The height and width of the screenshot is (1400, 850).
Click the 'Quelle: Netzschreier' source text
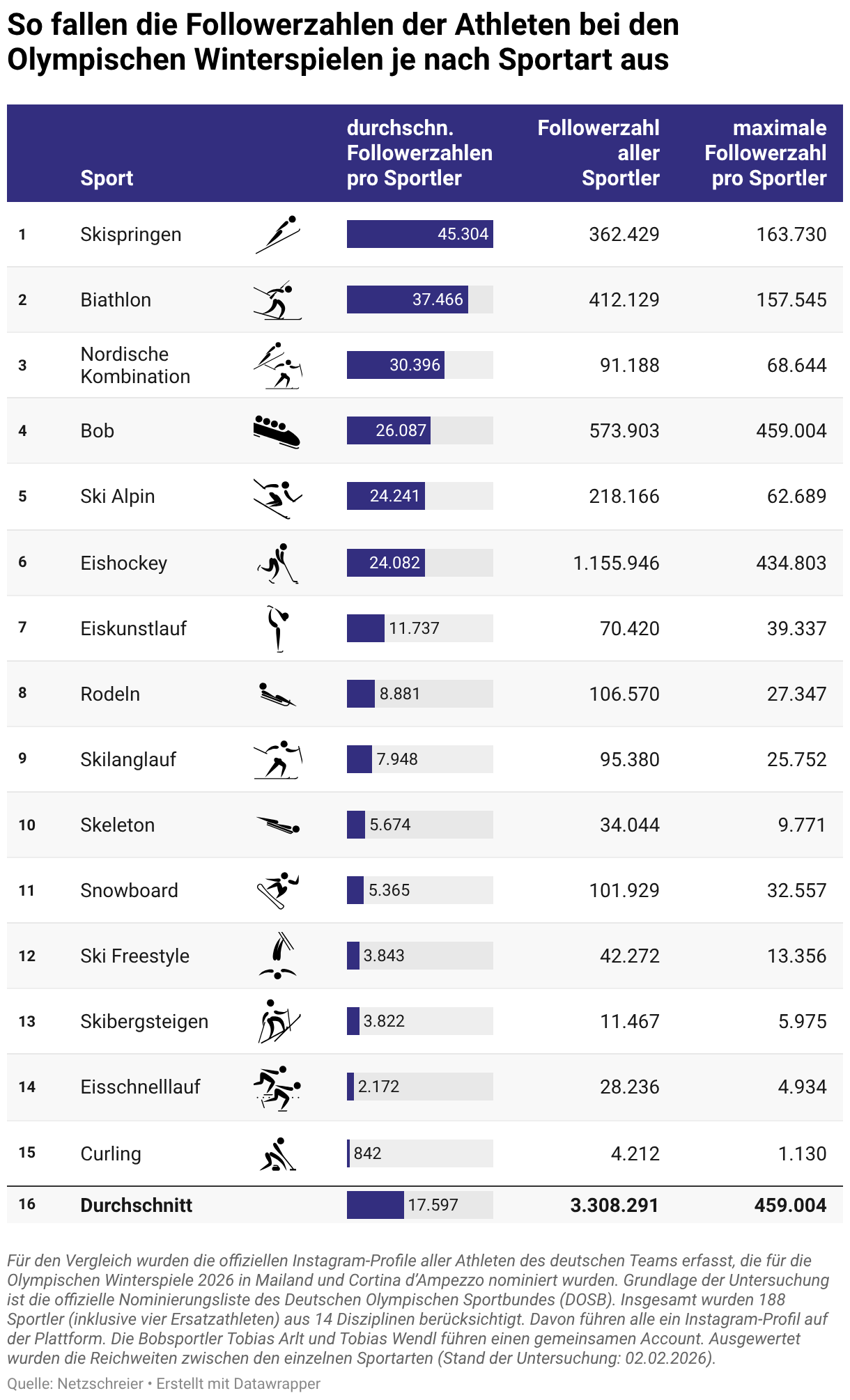[x=75, y=1383]
